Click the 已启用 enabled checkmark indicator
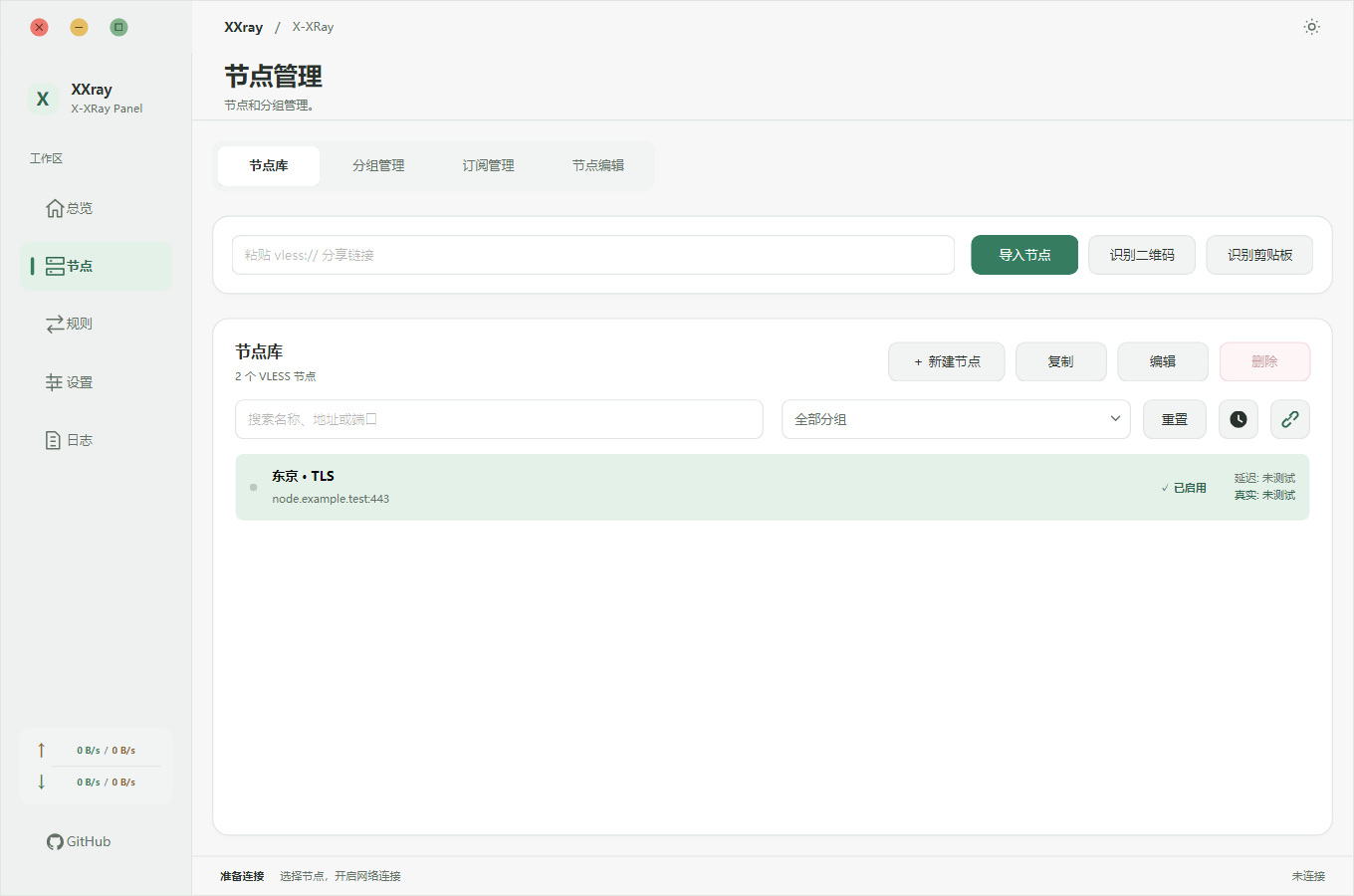Screen dimensions: 1354x896 [x=1184, y=488]
